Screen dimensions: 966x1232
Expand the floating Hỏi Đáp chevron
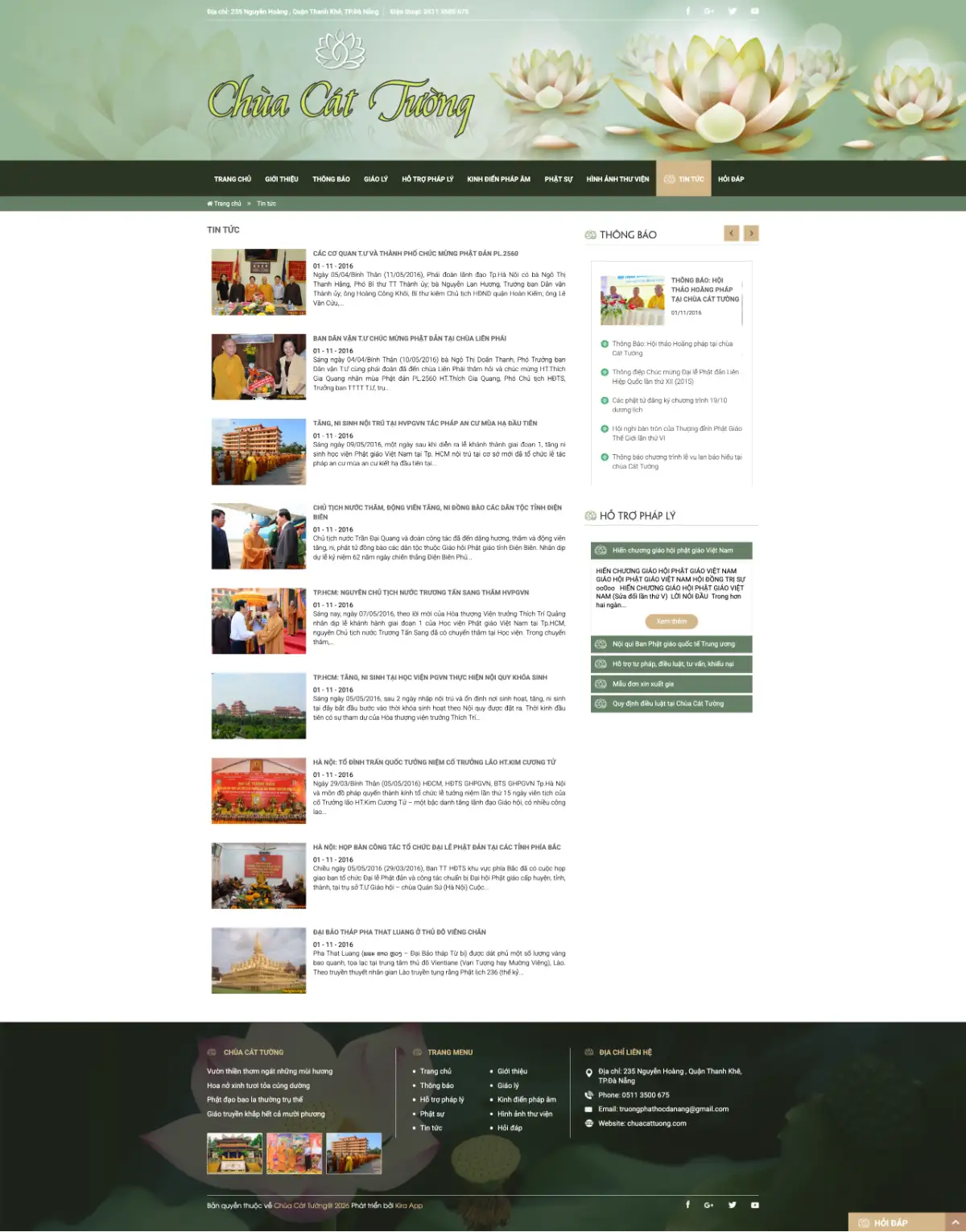click(955, 1222)
